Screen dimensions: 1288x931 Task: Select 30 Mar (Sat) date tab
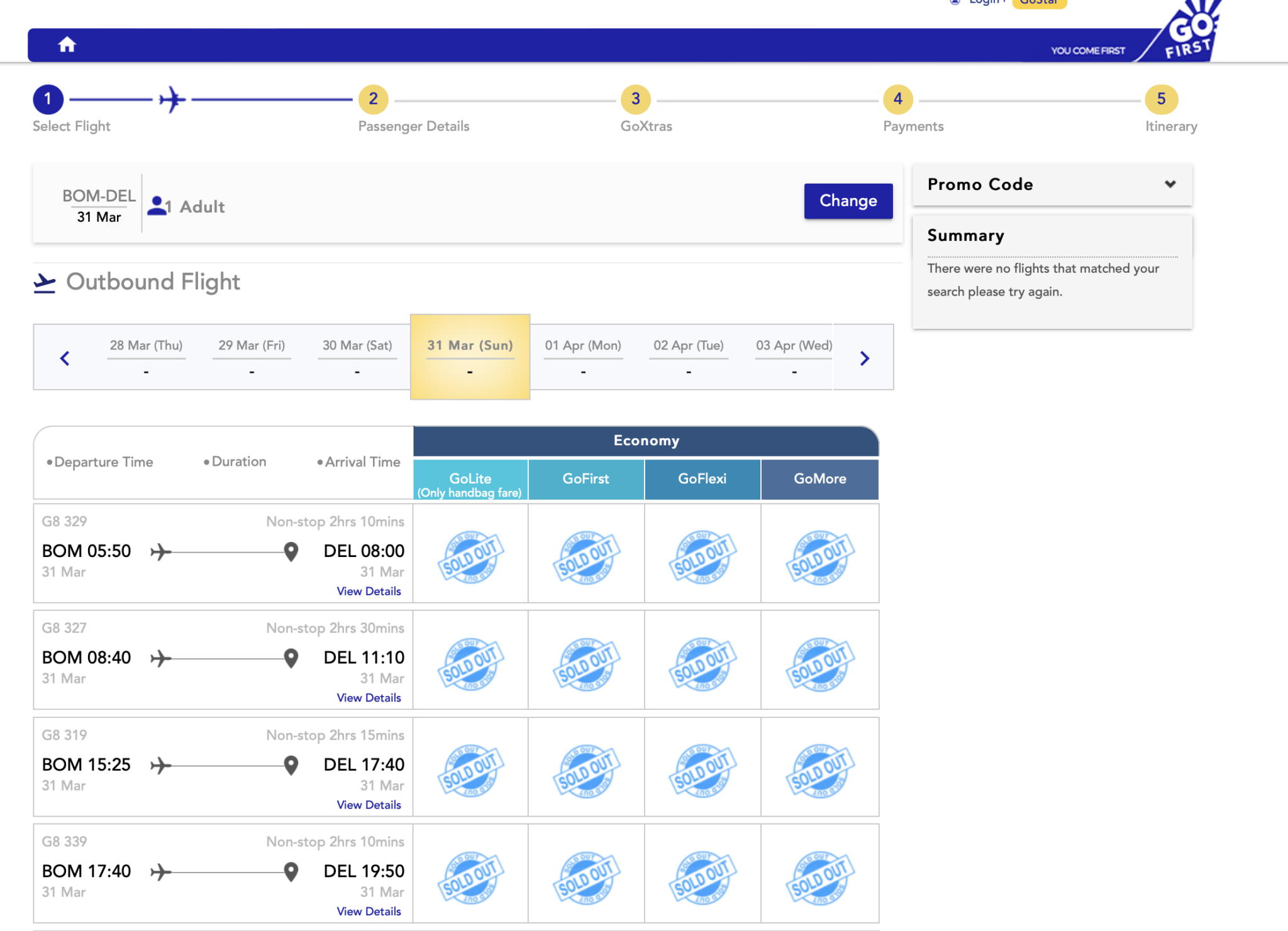357,357
